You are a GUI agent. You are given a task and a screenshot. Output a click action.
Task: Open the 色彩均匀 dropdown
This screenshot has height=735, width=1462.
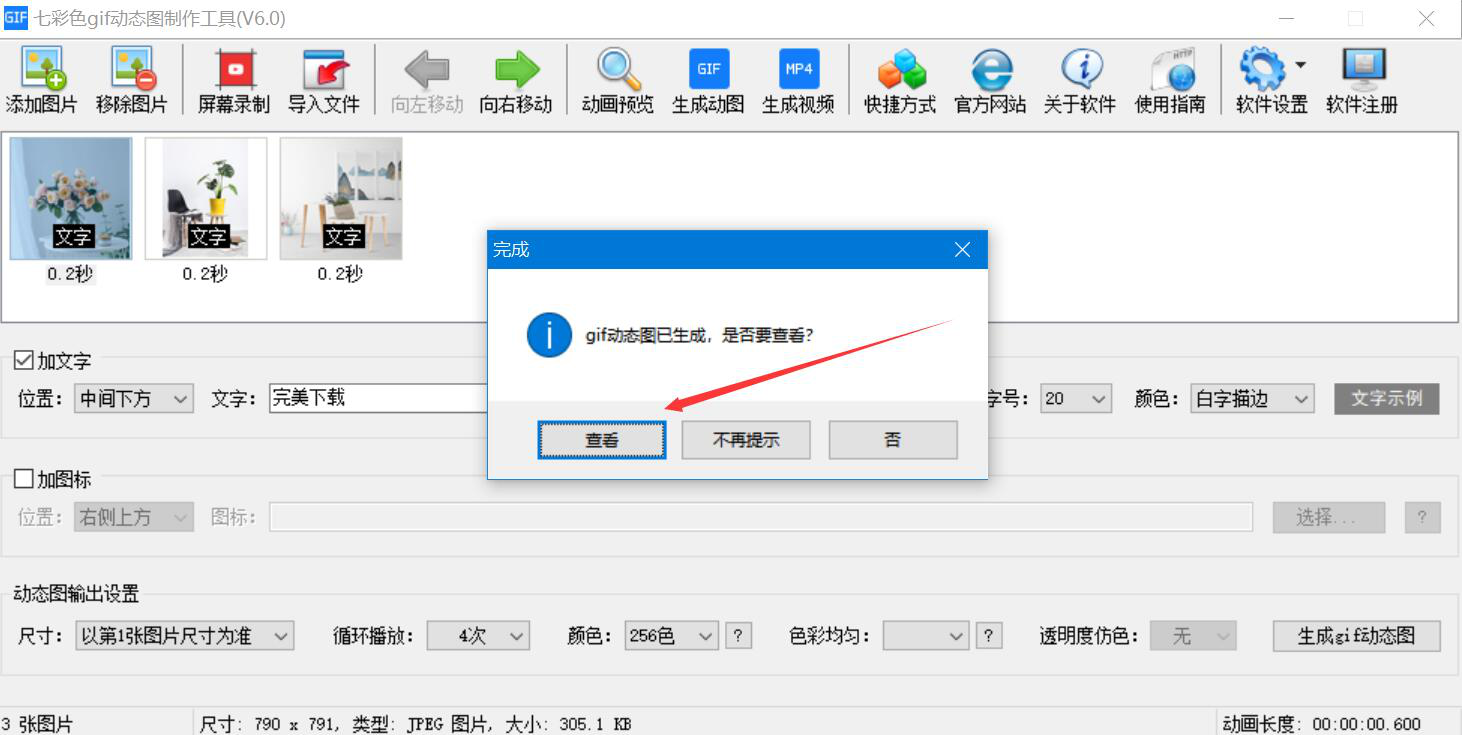tap(926, 636)
